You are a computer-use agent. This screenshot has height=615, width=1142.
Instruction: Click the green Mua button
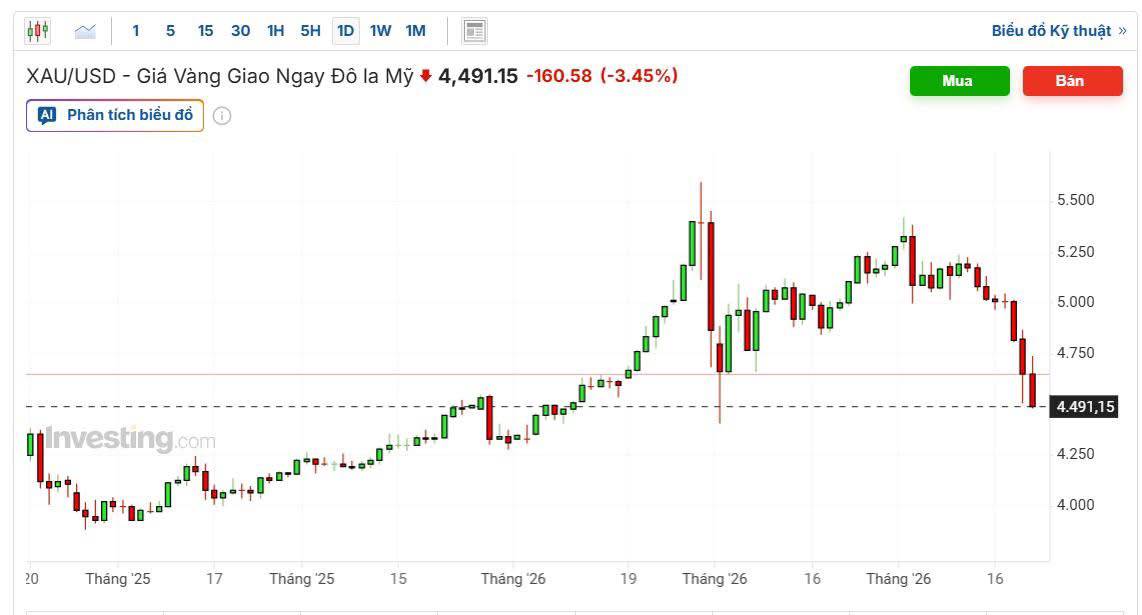959,81
